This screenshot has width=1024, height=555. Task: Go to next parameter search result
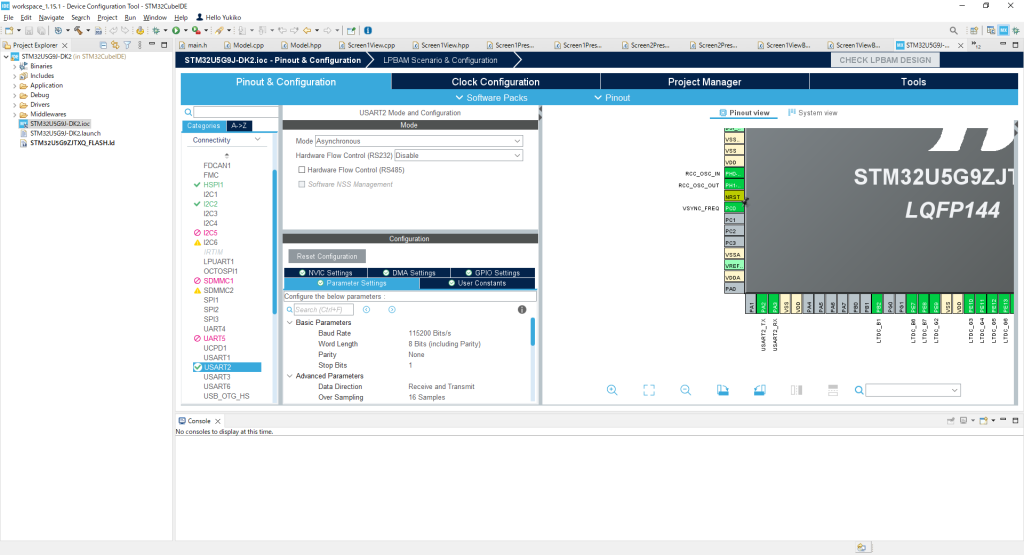click(x=392, y=309)
